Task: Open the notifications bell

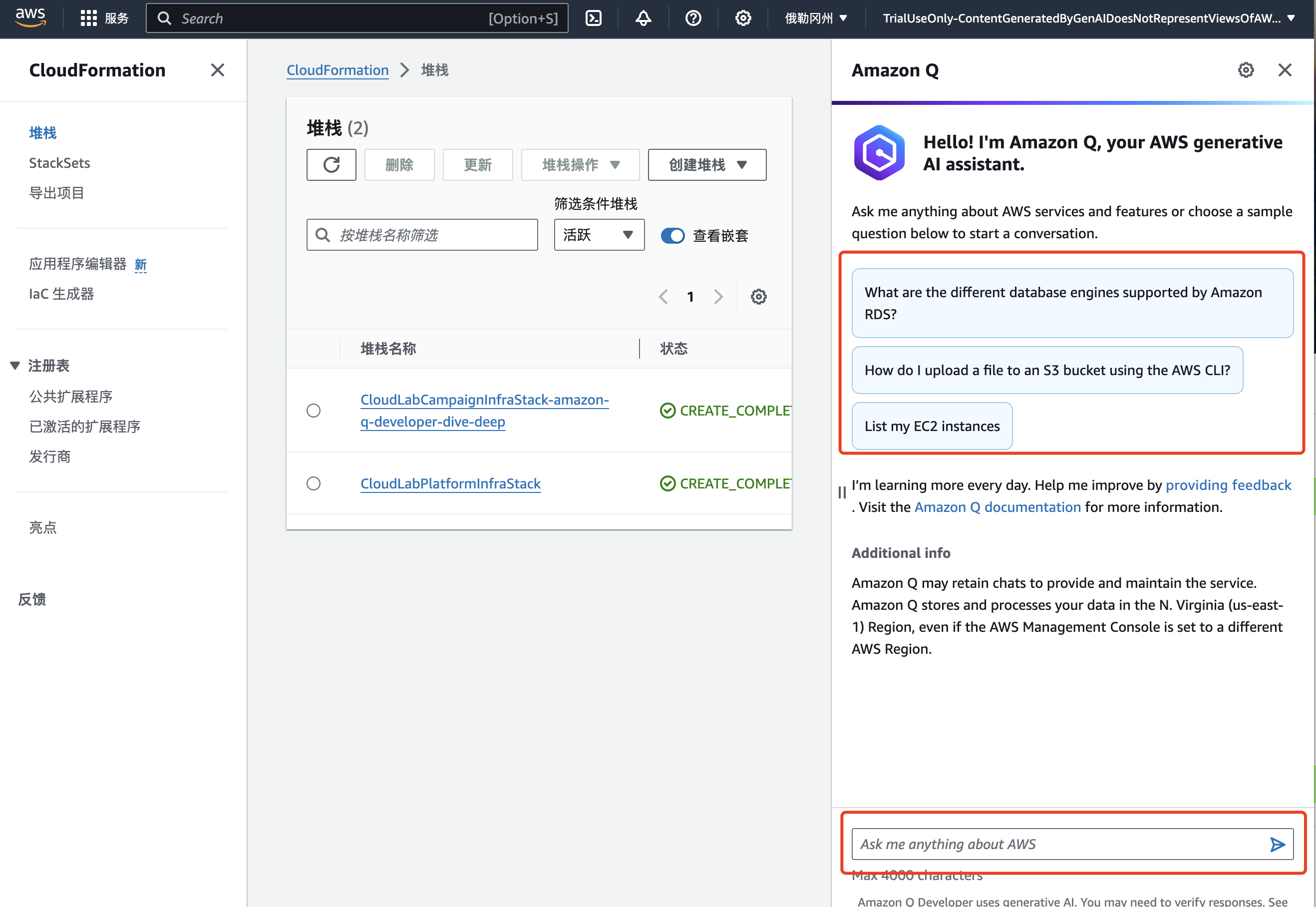Action: (643, 18)
